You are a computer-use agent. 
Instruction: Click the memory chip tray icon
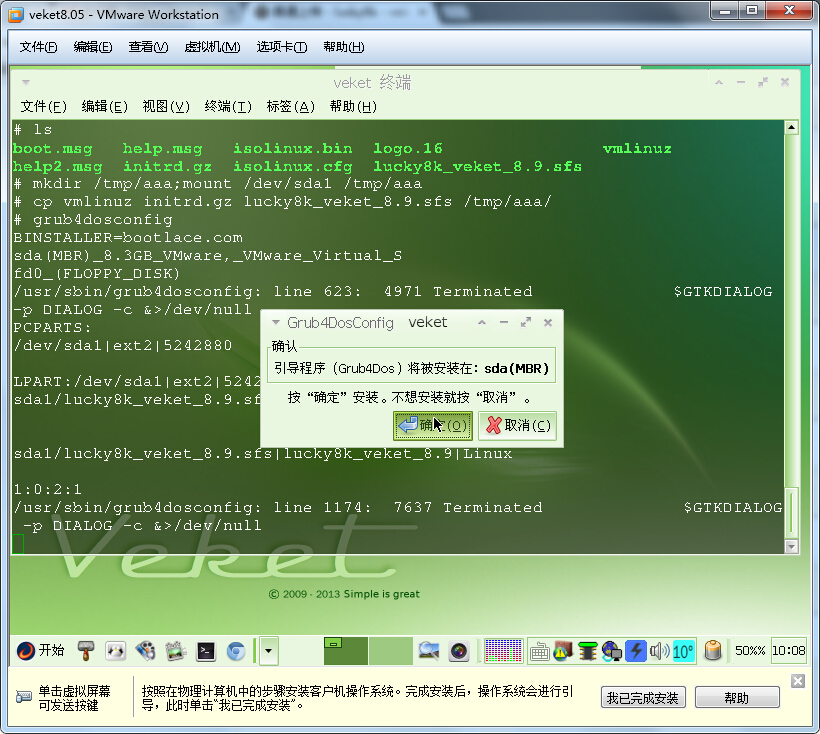click(x=588, y=651)
